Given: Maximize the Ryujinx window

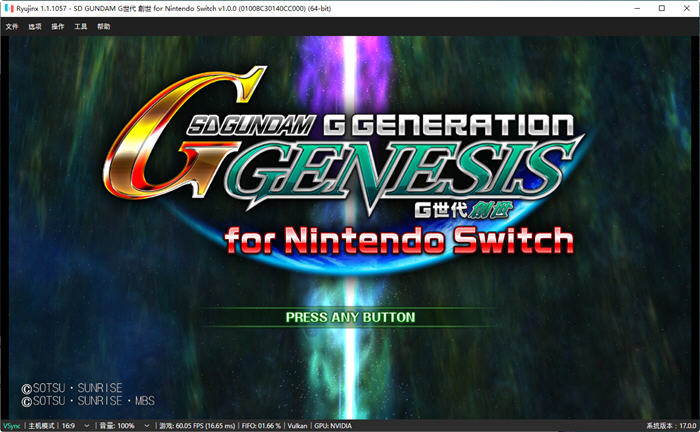Looking at the screenshot, I should [662, 8].
